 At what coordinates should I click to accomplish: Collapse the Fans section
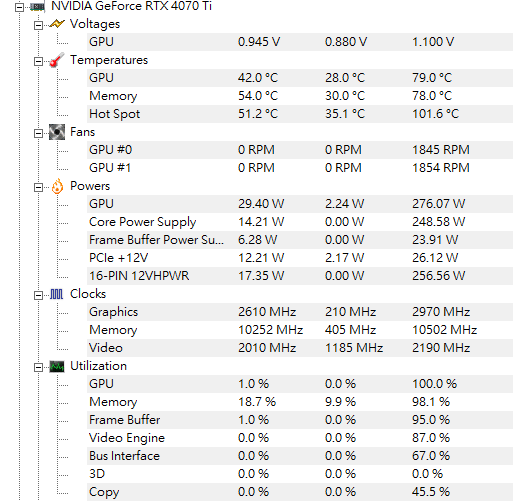pyautogui.click(x=38, y=133)
